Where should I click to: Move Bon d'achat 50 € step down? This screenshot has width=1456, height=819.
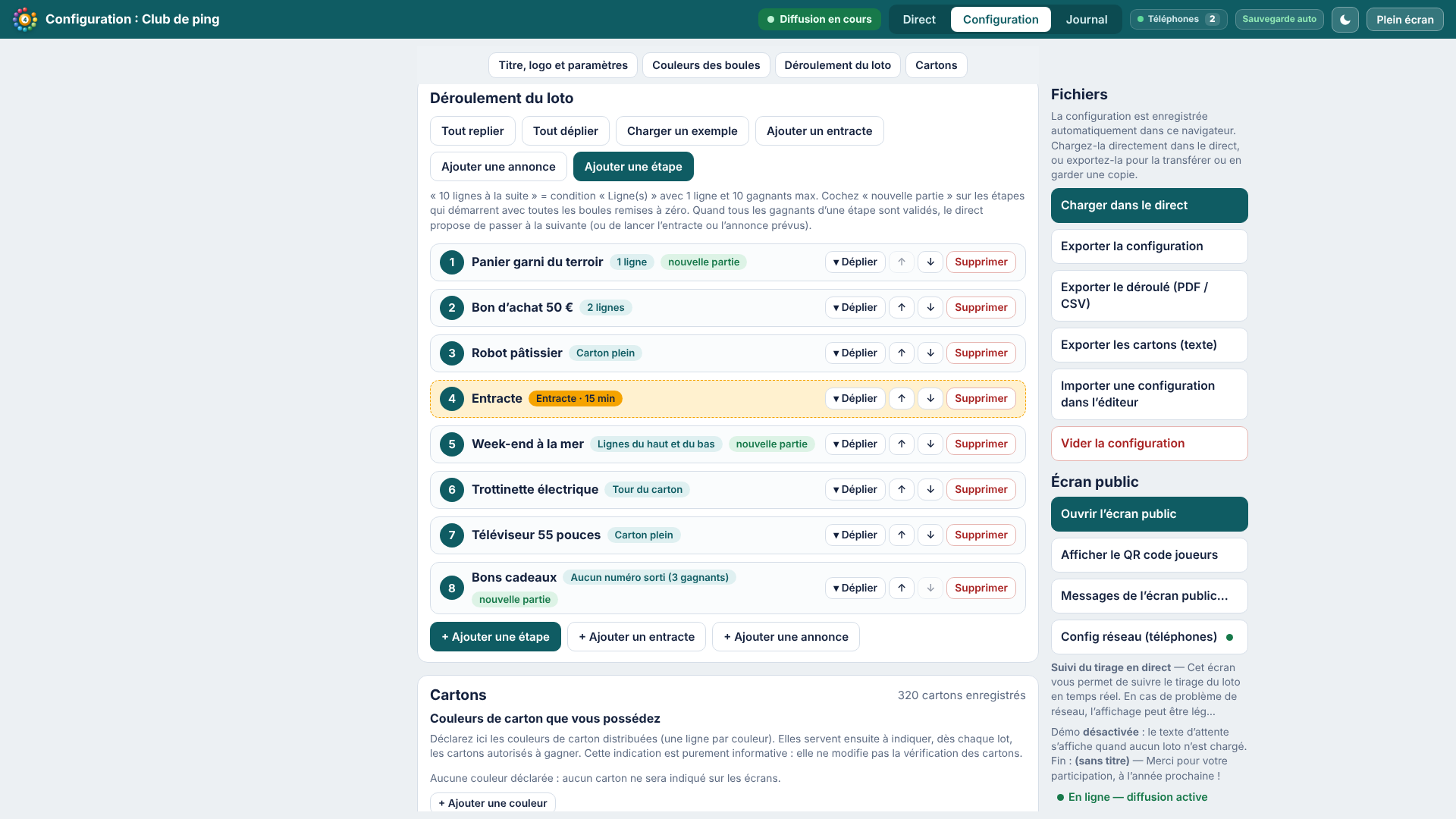coord(930,308)
